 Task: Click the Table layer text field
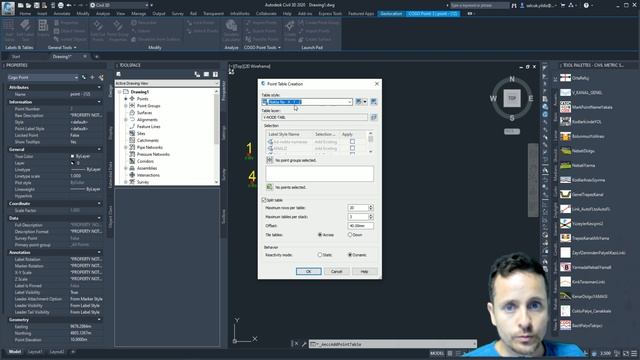tap(315, 117)
